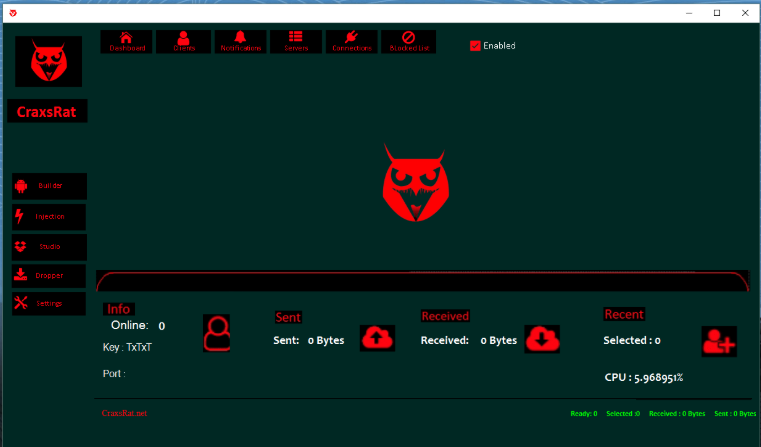Click the CPU : 5.968951% value

(x=644, y=378)
